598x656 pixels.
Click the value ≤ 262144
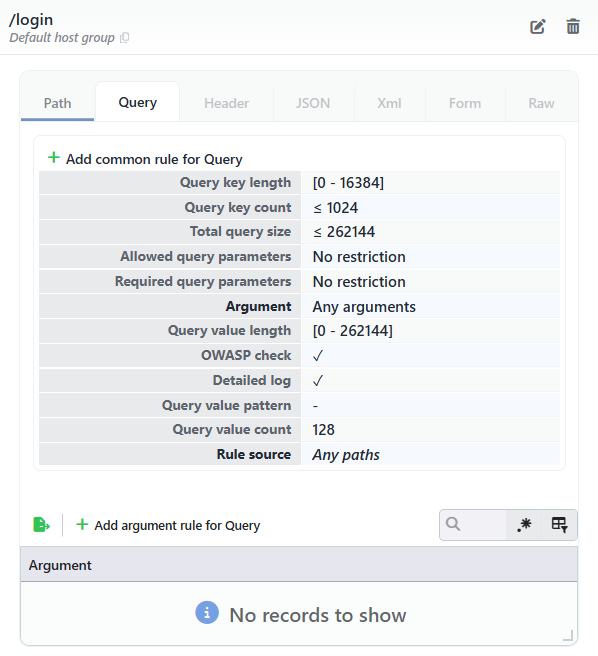coord(344,232)
